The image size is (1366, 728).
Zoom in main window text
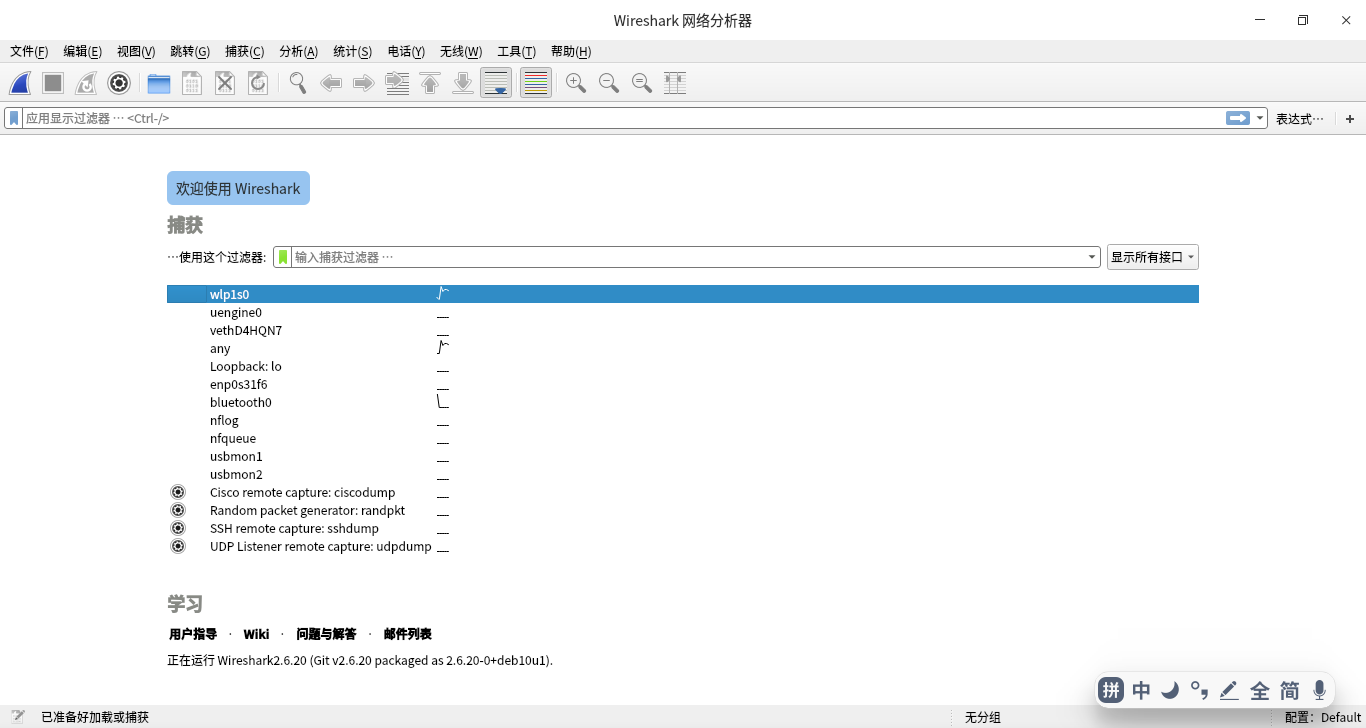pyautogui.click(x=576, y=83)
